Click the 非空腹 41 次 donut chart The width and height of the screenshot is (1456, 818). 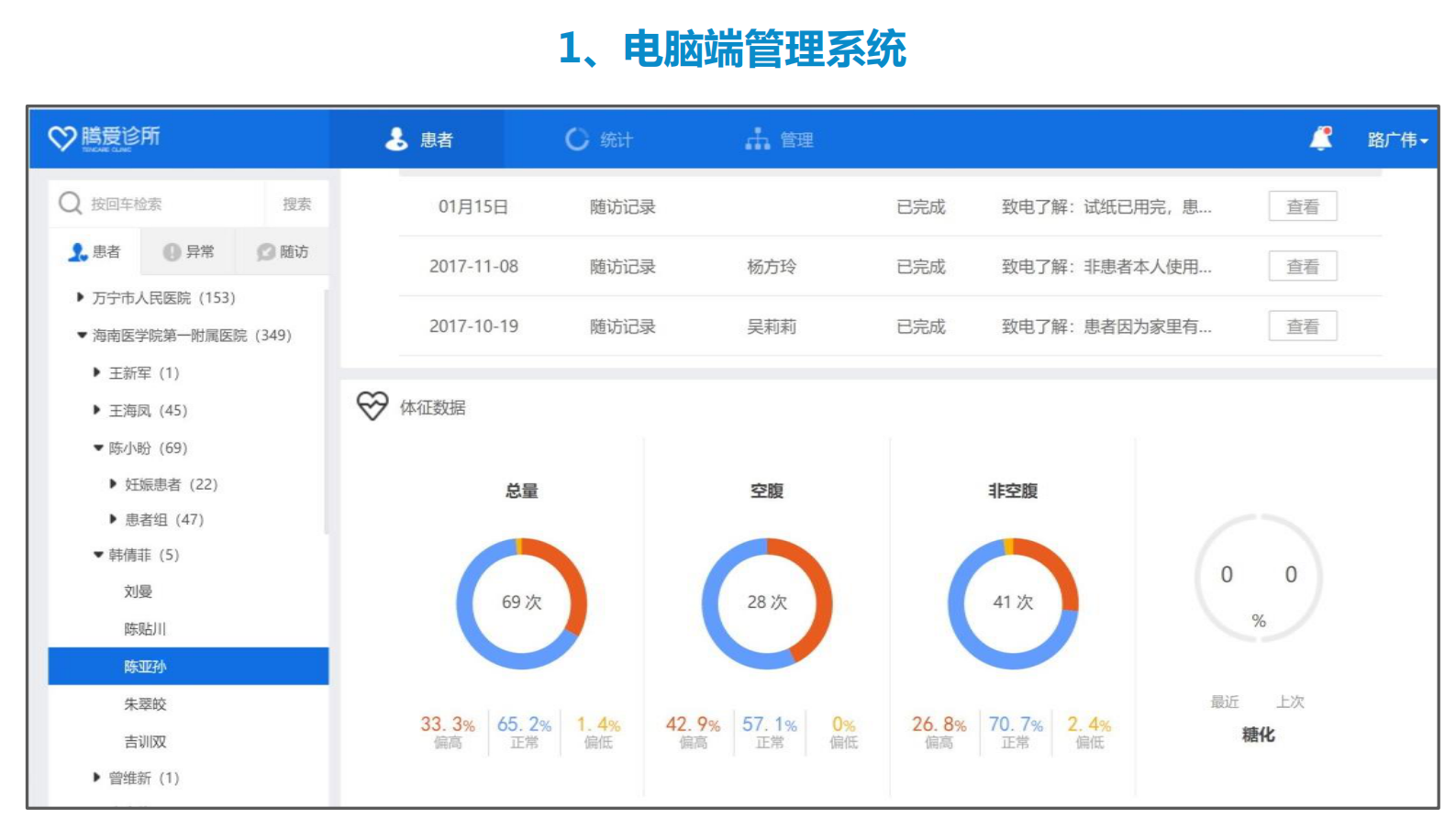(1013, 602)
